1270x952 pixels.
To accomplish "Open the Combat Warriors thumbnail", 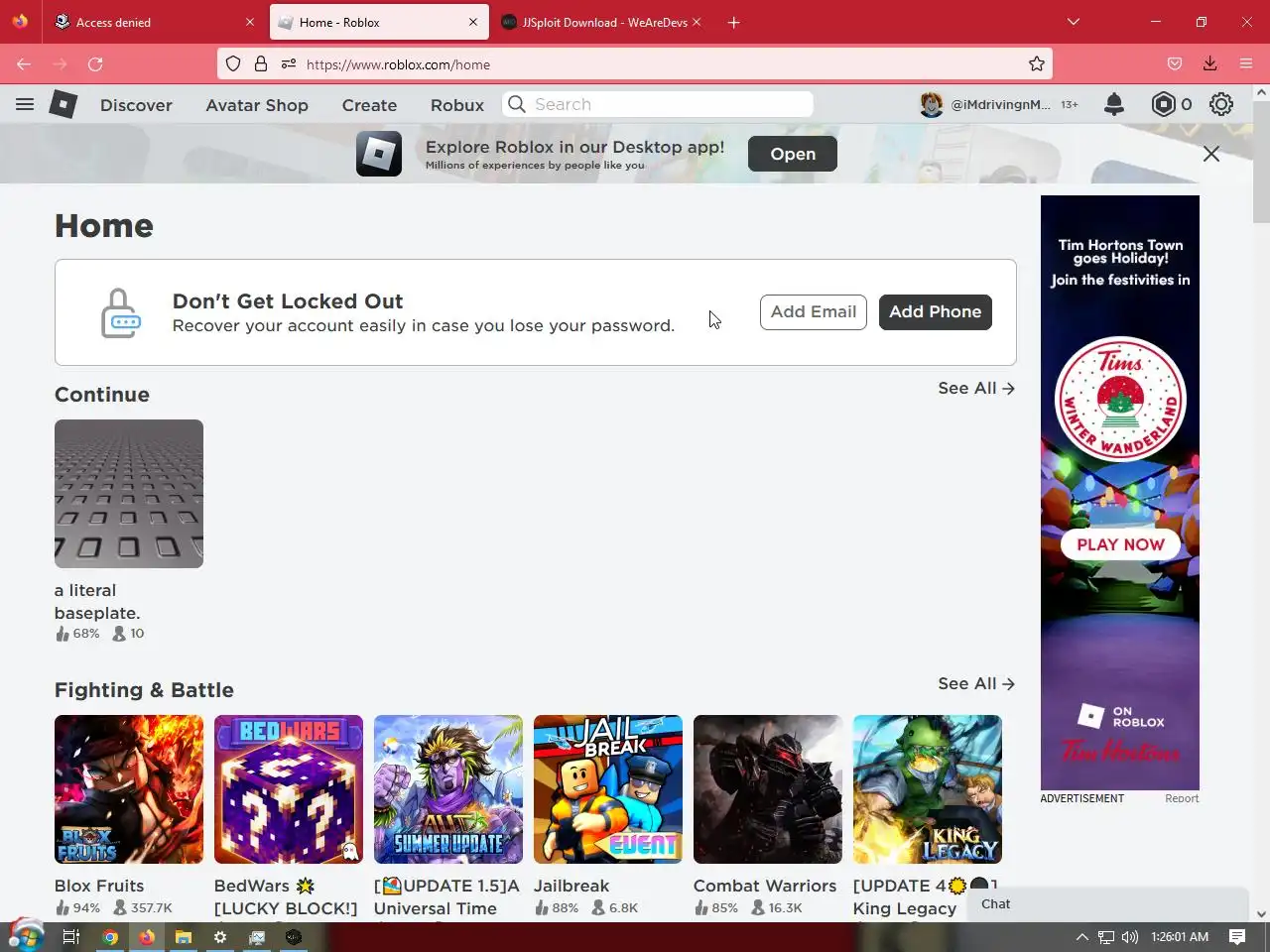I will (x=768, y=789).
